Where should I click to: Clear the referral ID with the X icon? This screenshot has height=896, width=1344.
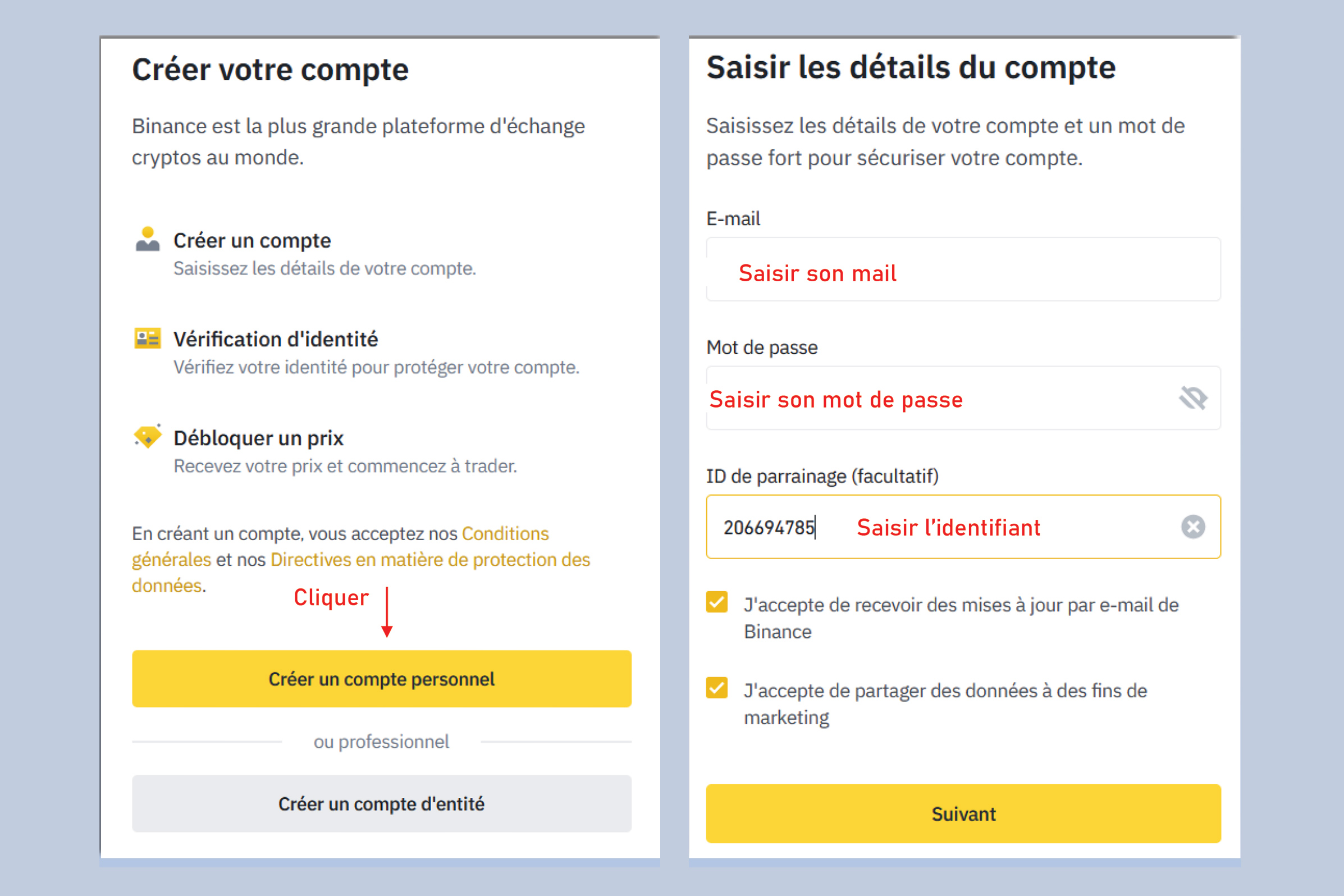pos(1193,527)
